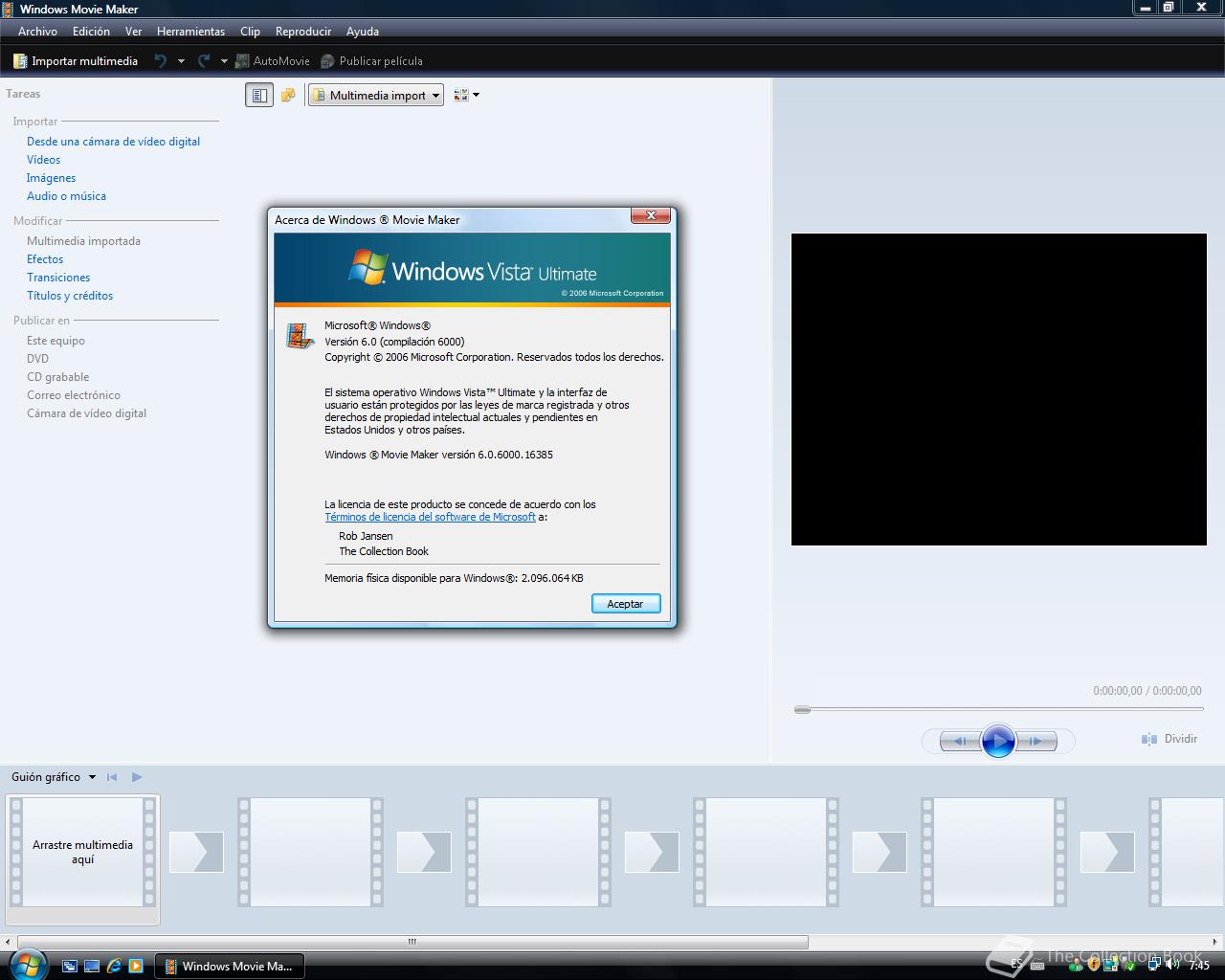Launch Internet Explorer from quick launch

click(114, 966)
